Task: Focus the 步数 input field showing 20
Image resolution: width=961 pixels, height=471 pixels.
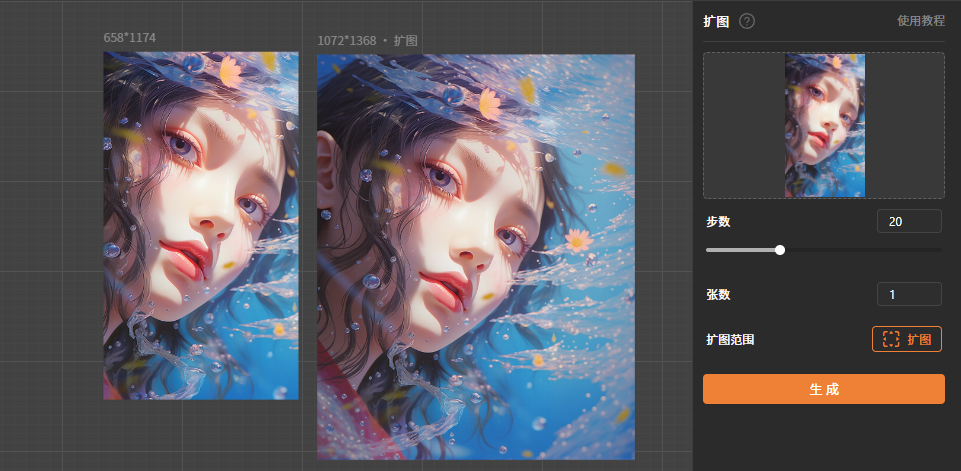Action: pos(909,221)
